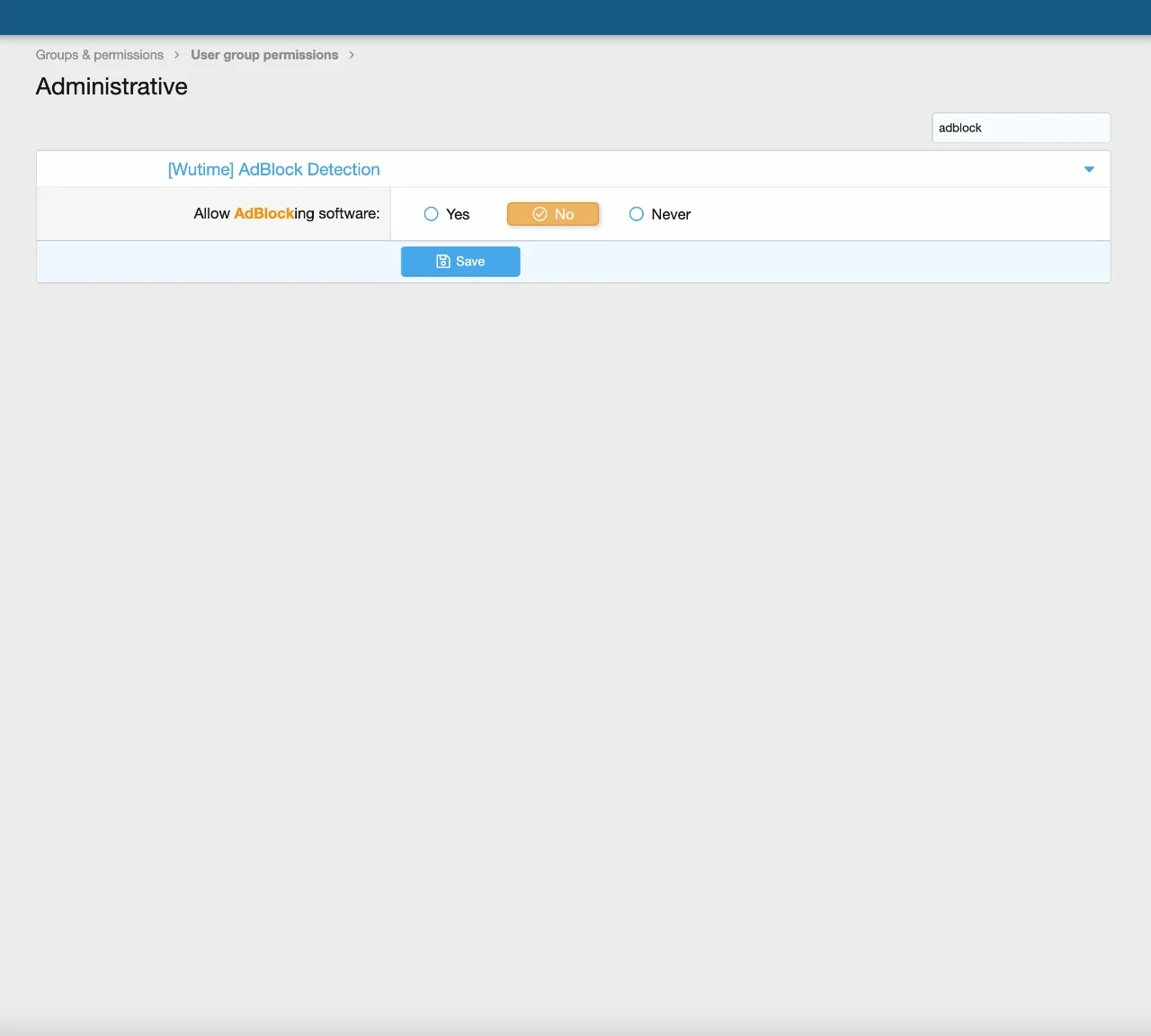The image size is (1151, 1036).
Task: Select the Yes radio button circle
Action: pyautogui.click(x=431, y=214)
